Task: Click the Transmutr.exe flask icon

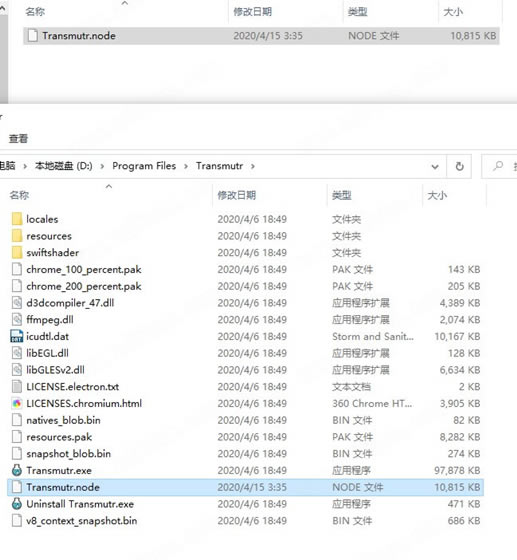Action: (x=17, y=470)
